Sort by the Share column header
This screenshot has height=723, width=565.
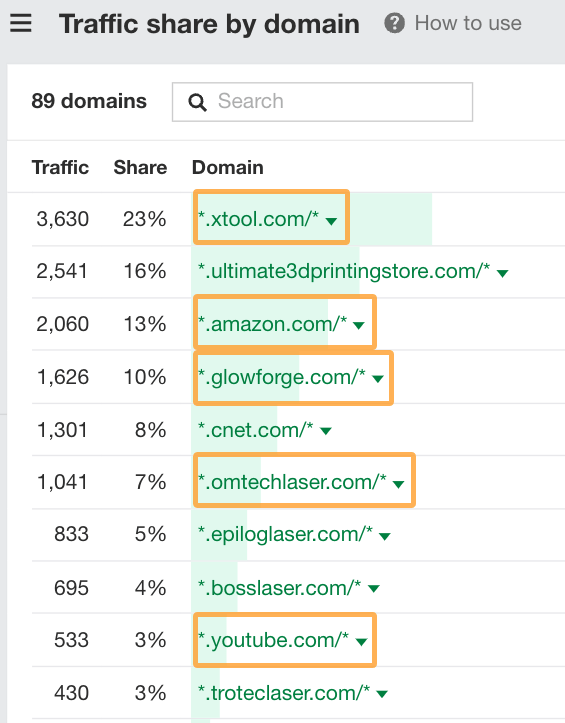[140, 167]
